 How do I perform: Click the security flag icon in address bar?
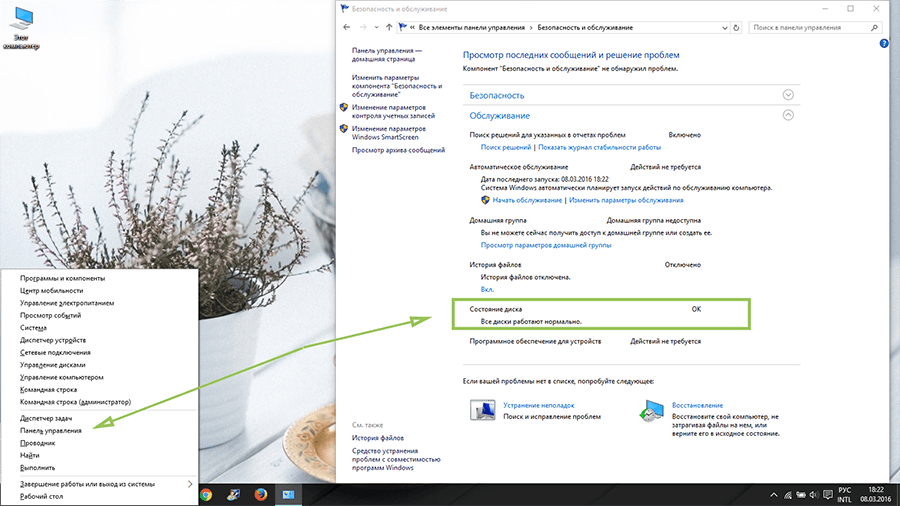pyautogui.click(x=403, y=28)
